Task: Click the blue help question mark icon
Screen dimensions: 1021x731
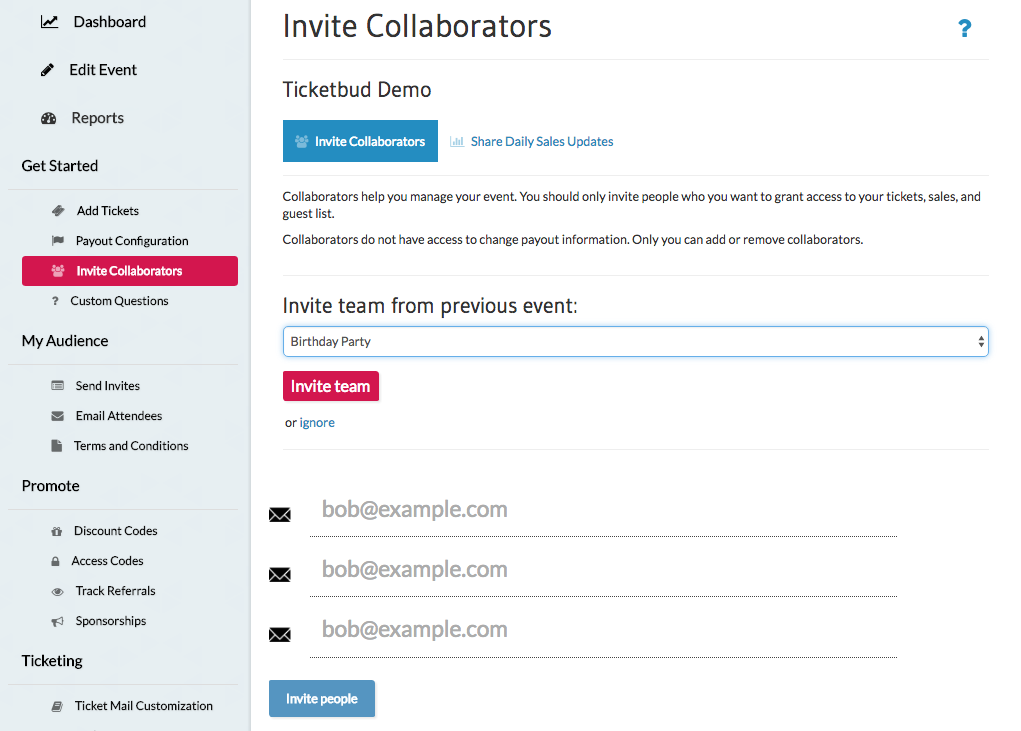Action: tap(964, 27)
